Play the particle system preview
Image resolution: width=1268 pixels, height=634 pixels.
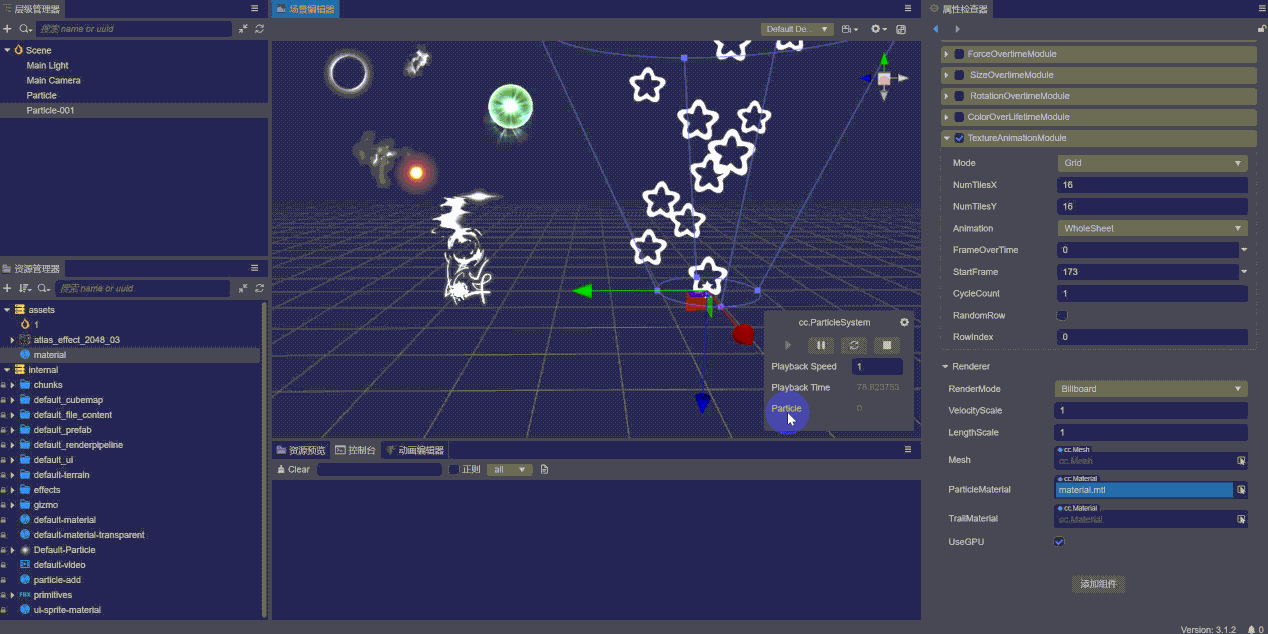[787, 345]
